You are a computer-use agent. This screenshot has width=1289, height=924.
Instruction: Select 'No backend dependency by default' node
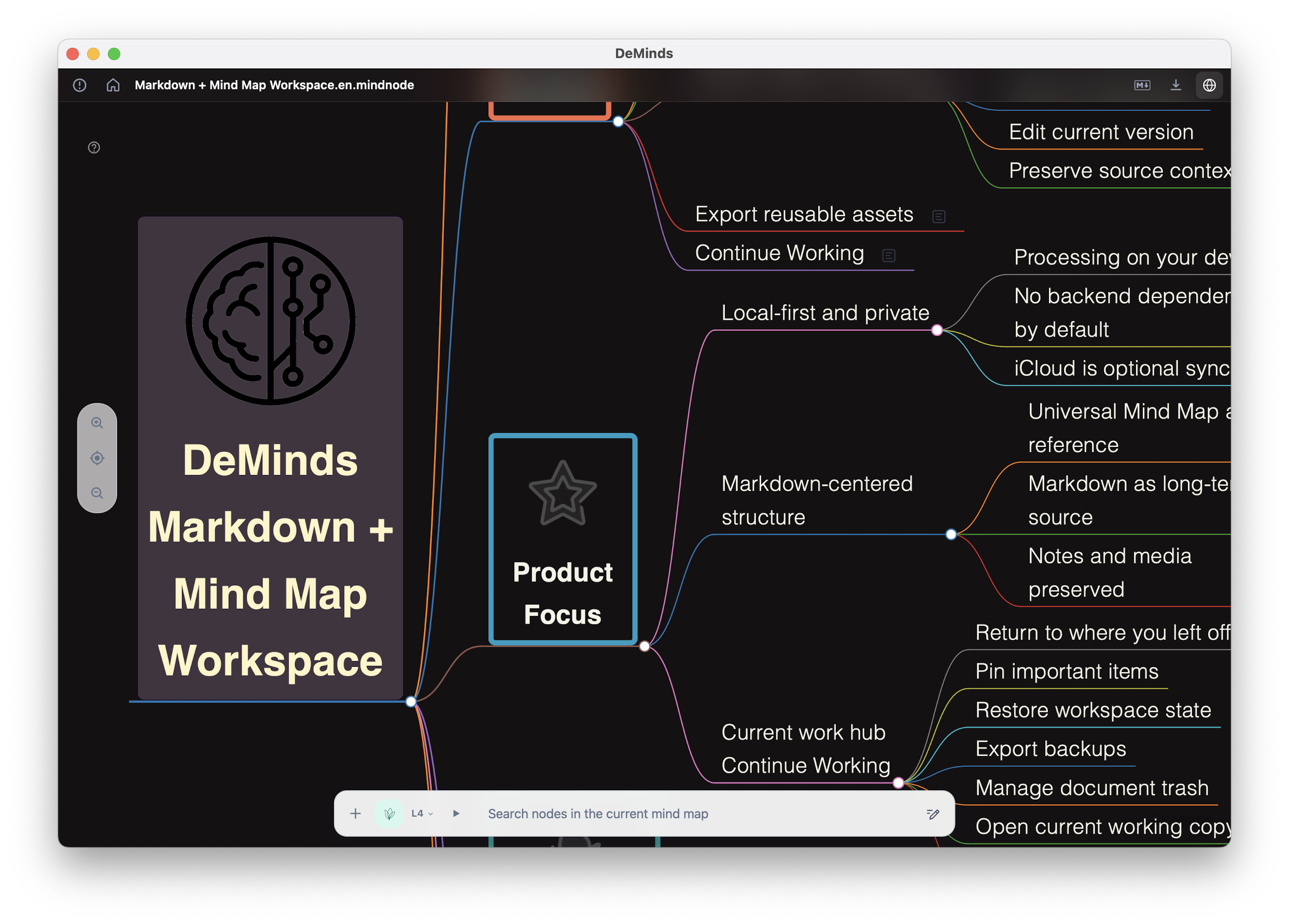coord(1122,313)
